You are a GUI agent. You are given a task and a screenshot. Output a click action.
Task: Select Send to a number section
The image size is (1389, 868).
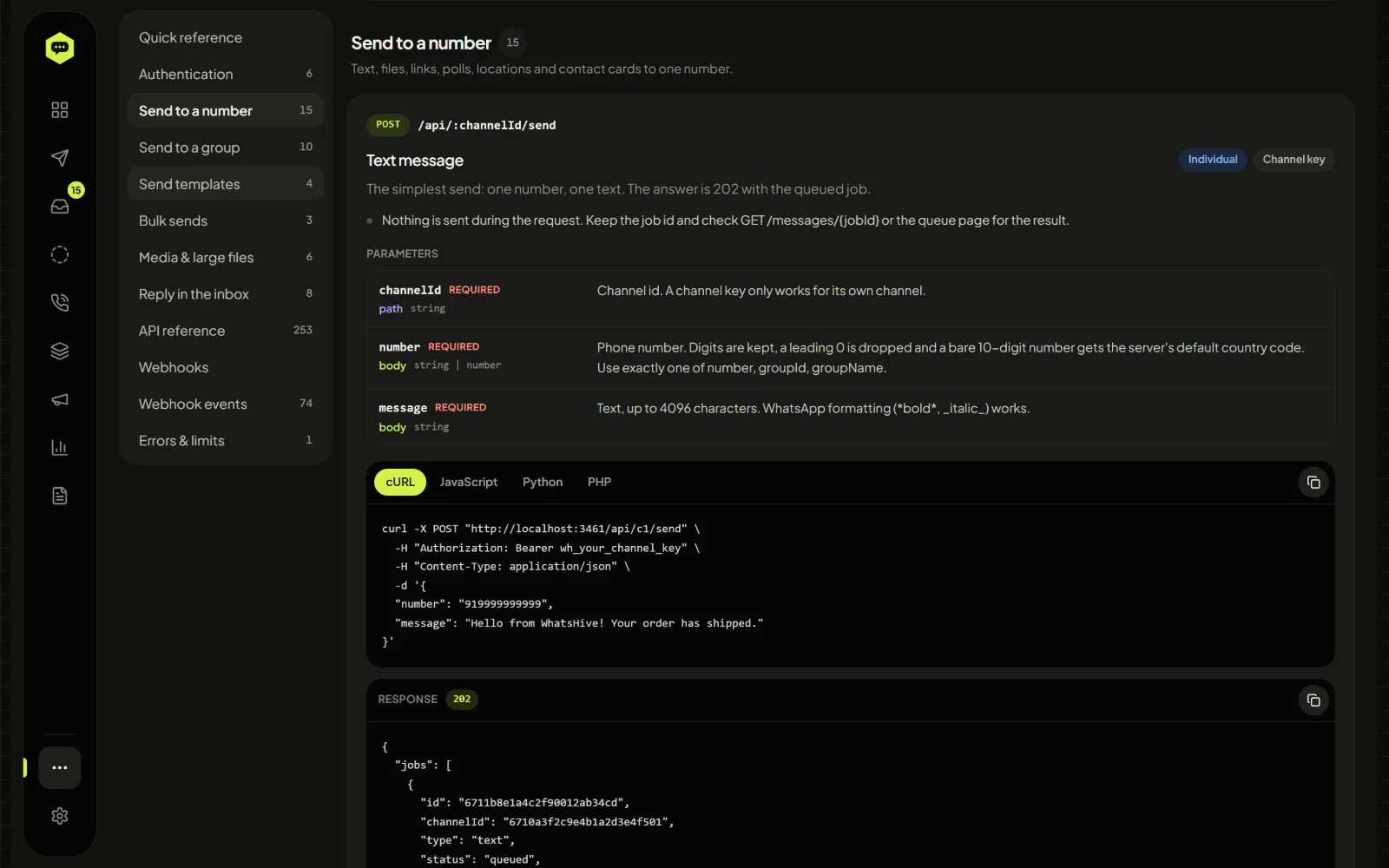click(226, 110)
